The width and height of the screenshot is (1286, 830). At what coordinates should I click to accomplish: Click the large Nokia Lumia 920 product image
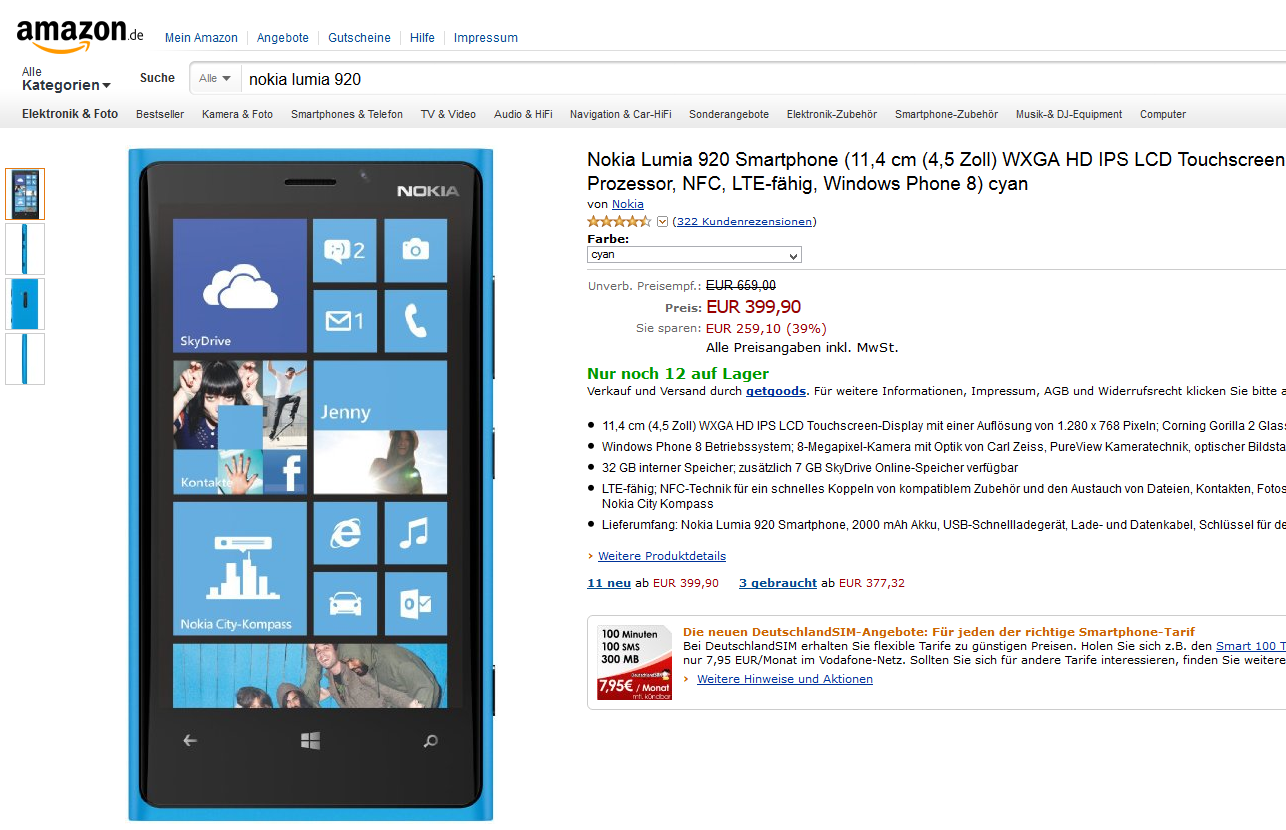(311, 485)
